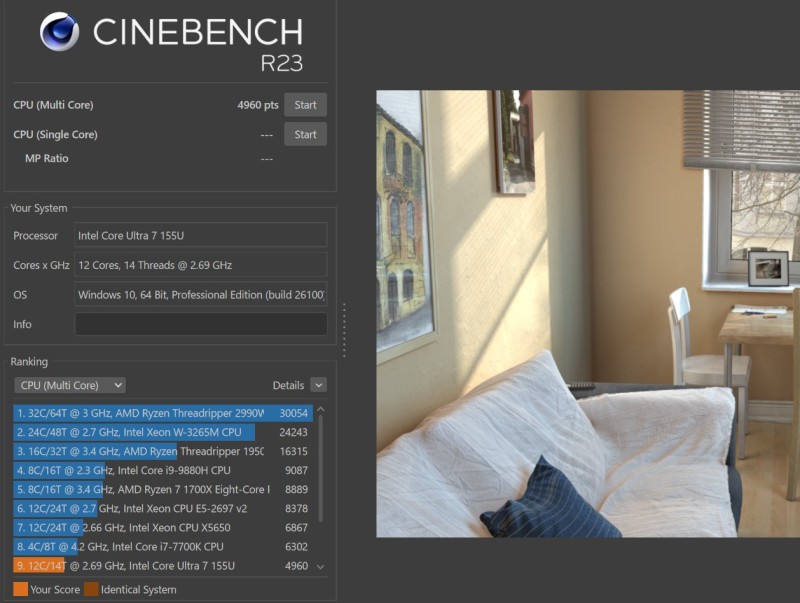
Task: Click the Info input field
Action: 201,324
